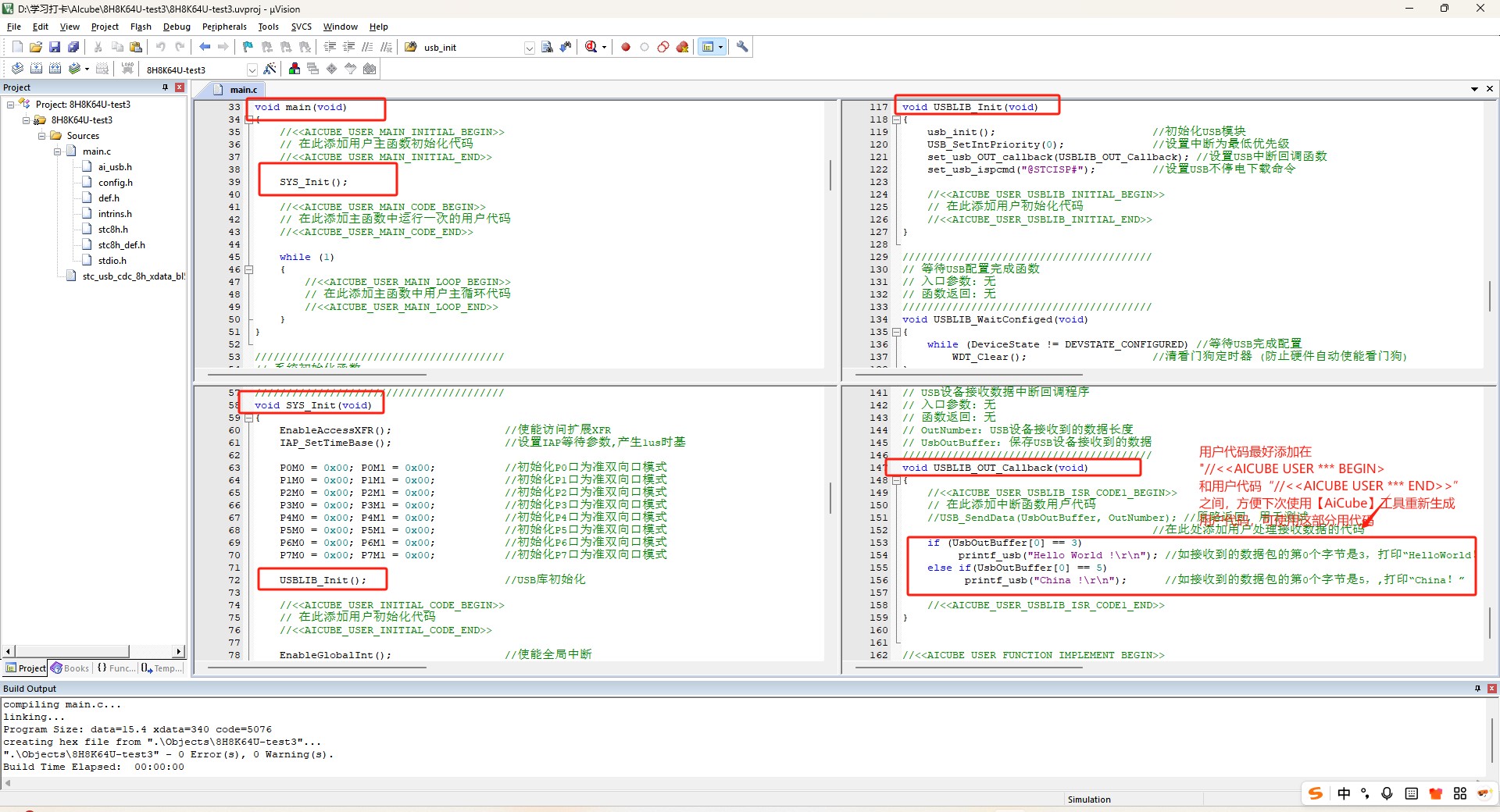Collapse the main.c node's include list

tap(57, 151)
